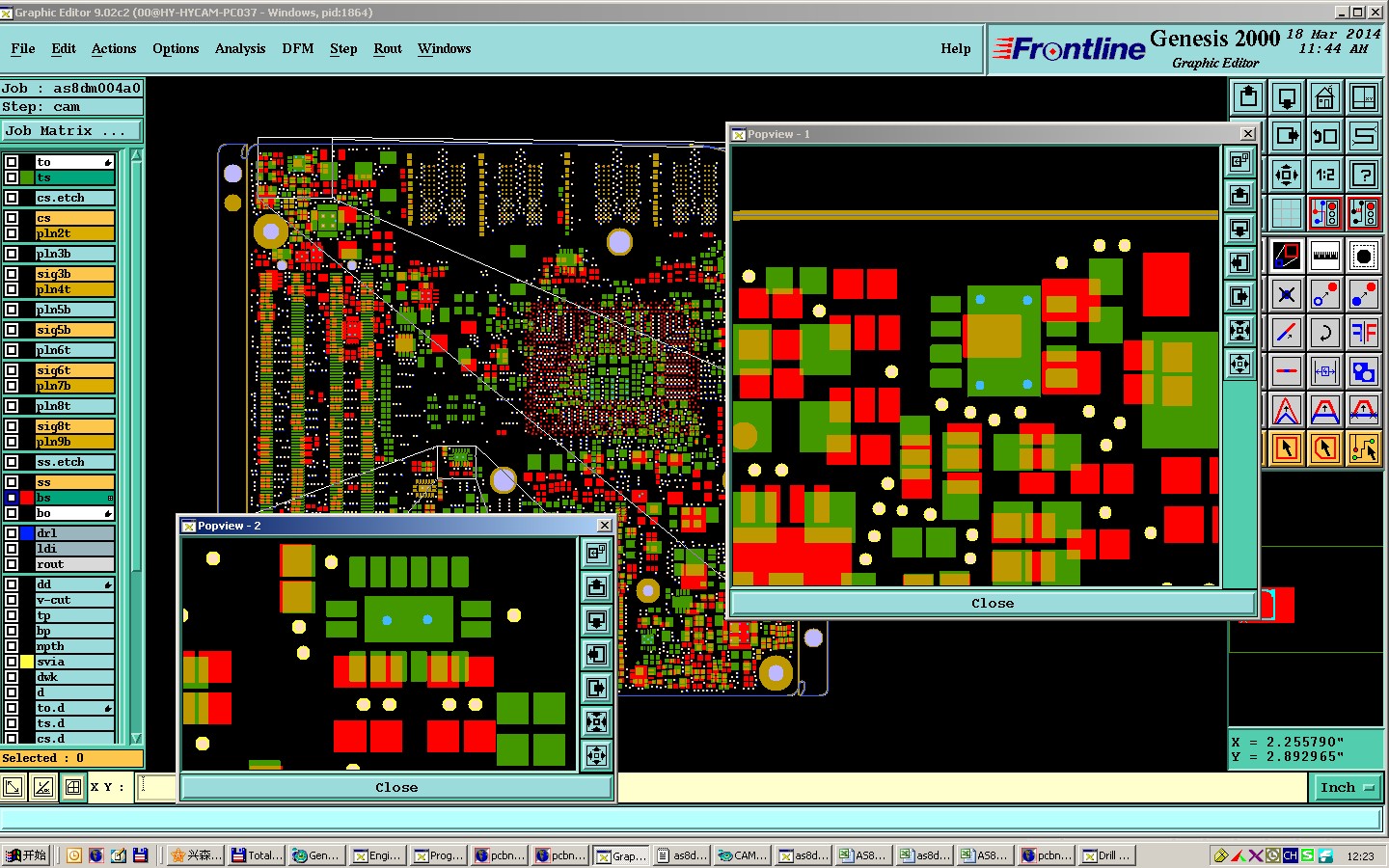This screenshot has width=1389, height=868.
Task: Open the Windows menu
Action: pyautogui.click(x=445, y=49)
